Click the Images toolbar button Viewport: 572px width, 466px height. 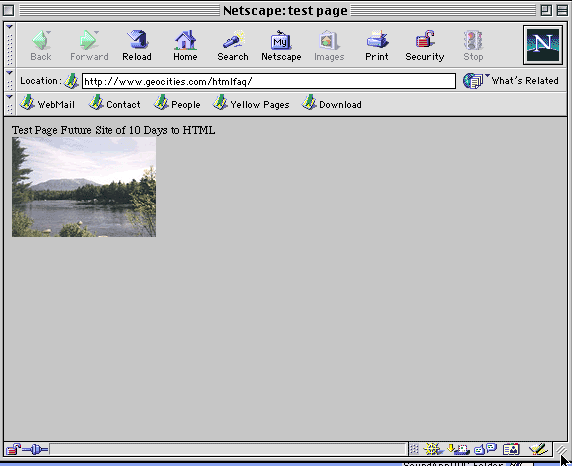[x=329, y=46]
